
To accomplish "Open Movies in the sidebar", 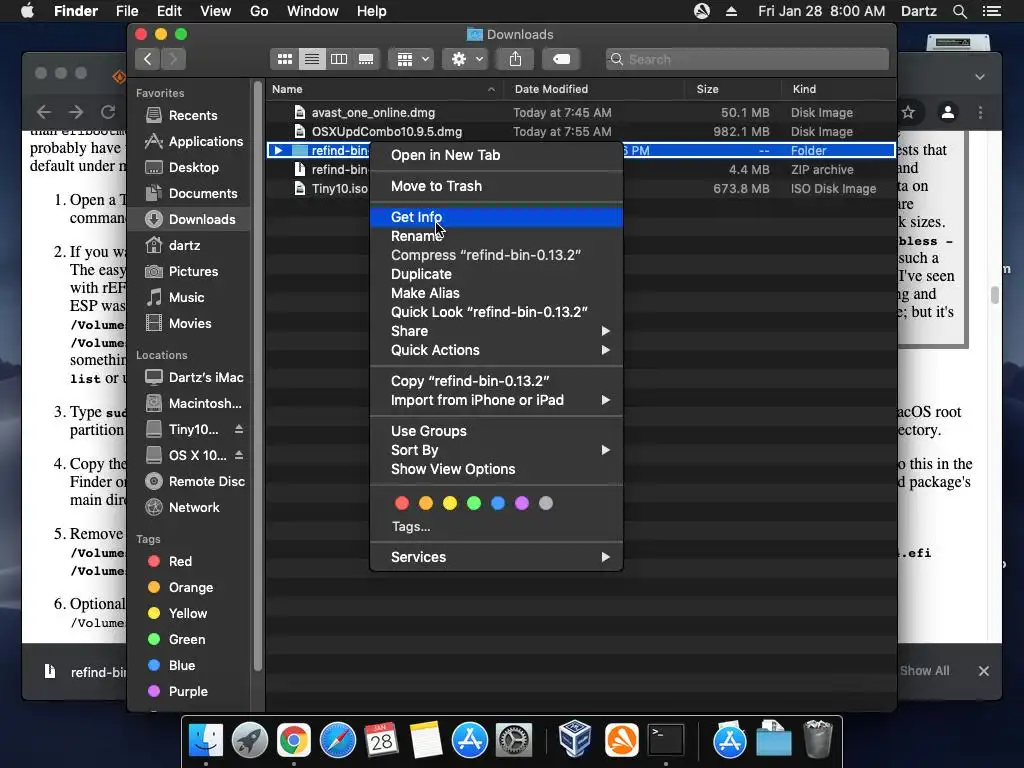I will [x=188, y=323].
